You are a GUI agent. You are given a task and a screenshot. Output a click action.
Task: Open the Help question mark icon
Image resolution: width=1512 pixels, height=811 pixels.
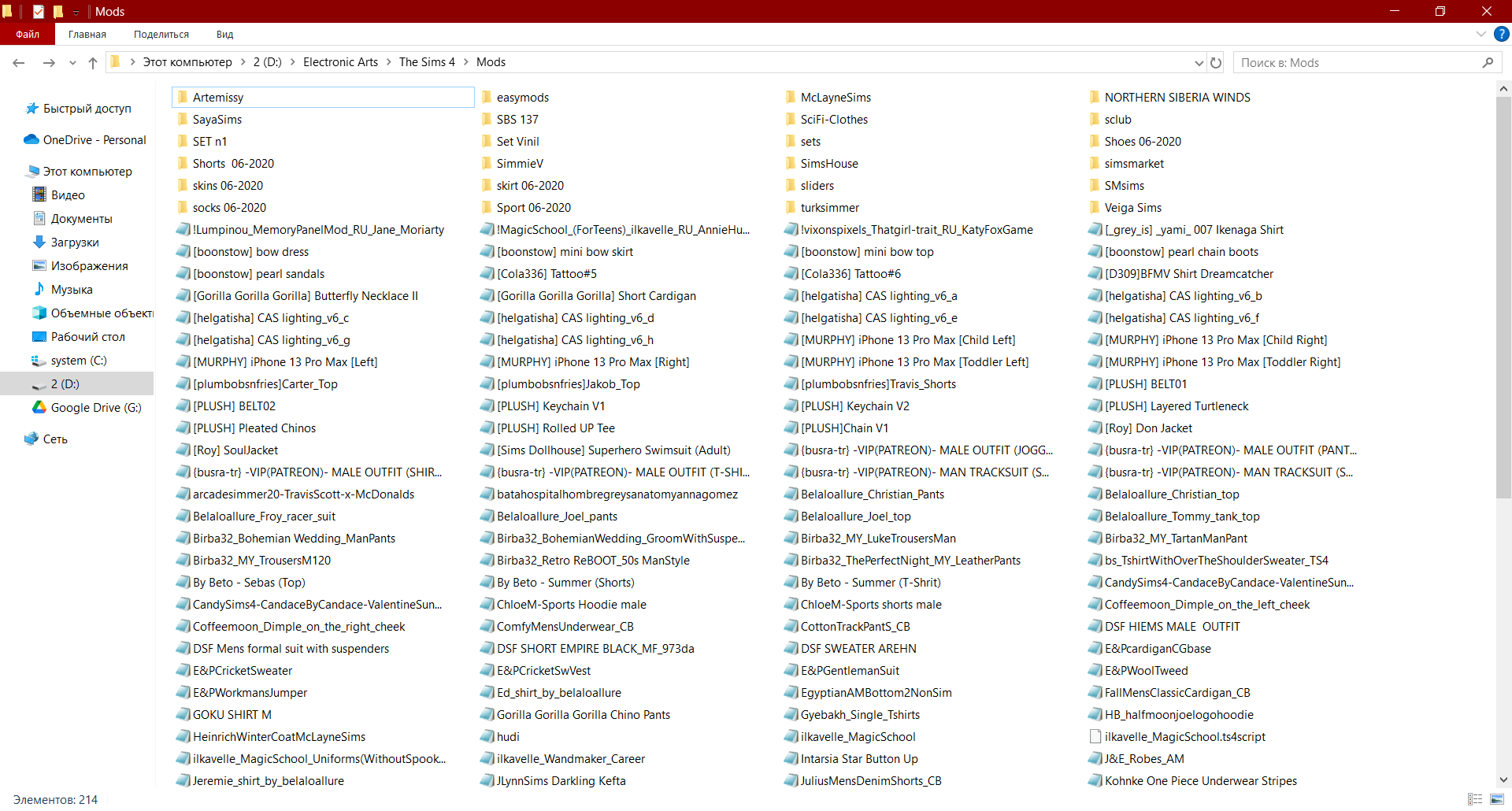[1502, 34]
